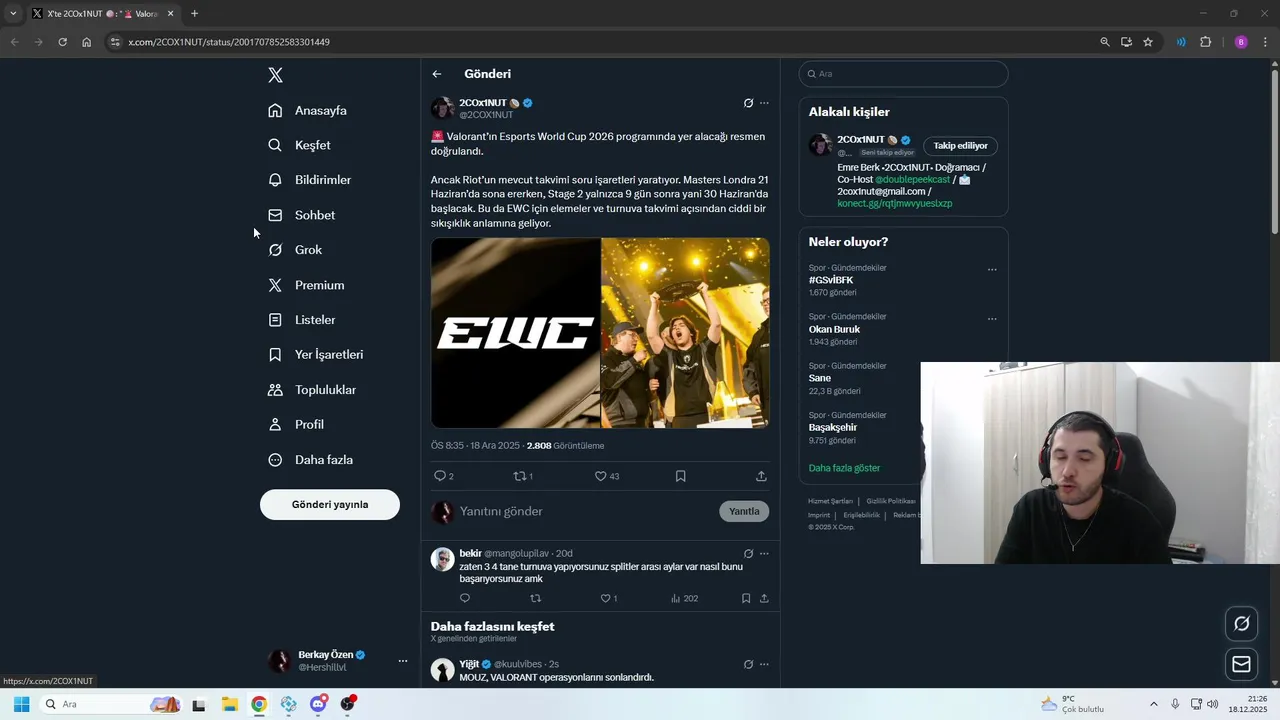Screen dimensions: 1280x720
Task: Bookmark bekir's reply
Action: tap(746, 598)
